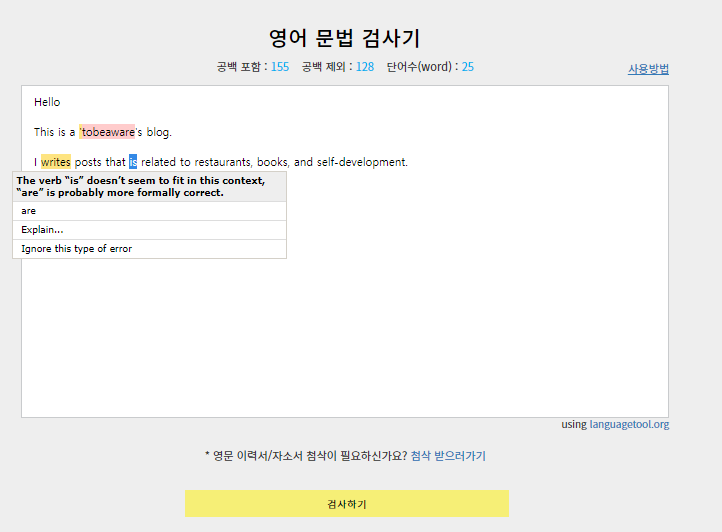Click 'self-development' in the third sentence
The width and height of the screenshot is (722, 532).
click(x=361, y=162)
